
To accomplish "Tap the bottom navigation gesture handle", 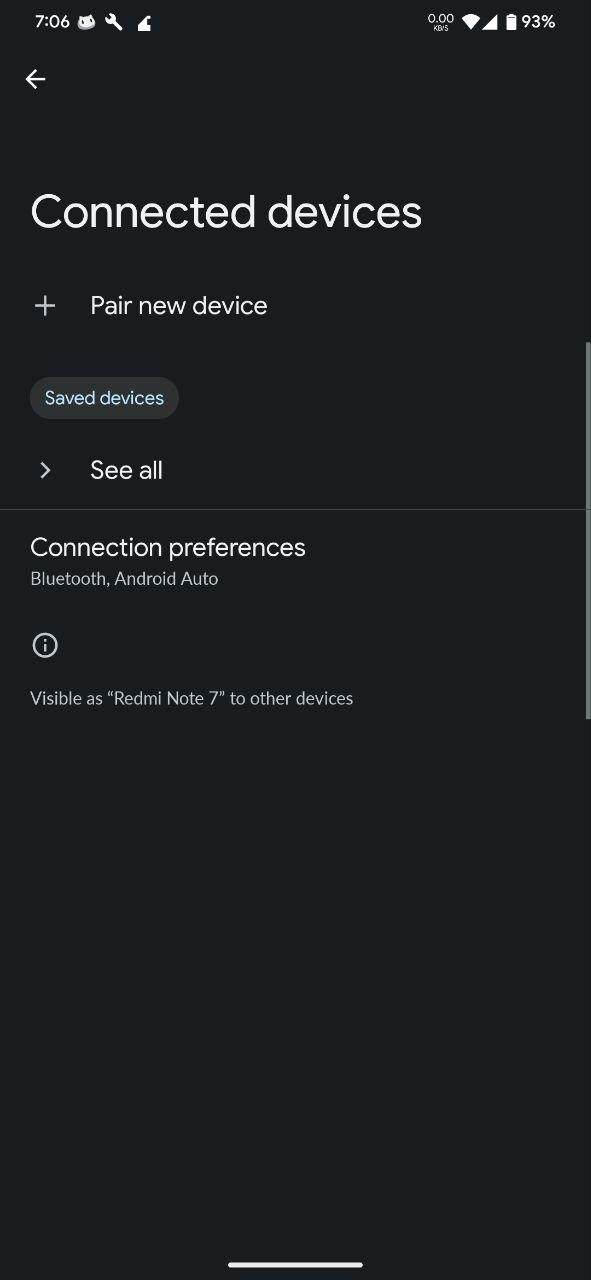I will [295, 1265].
